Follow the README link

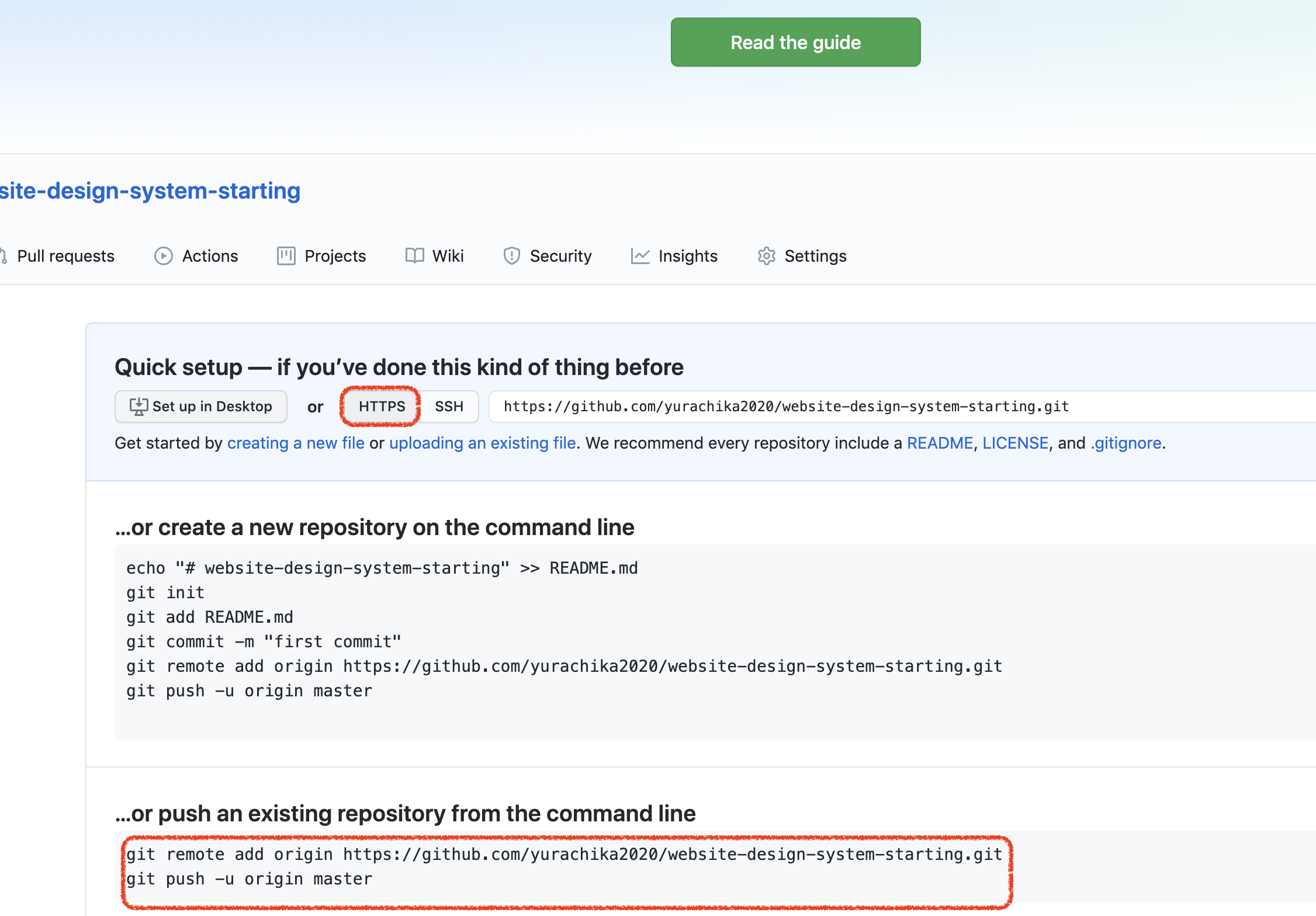coord(939,443)
